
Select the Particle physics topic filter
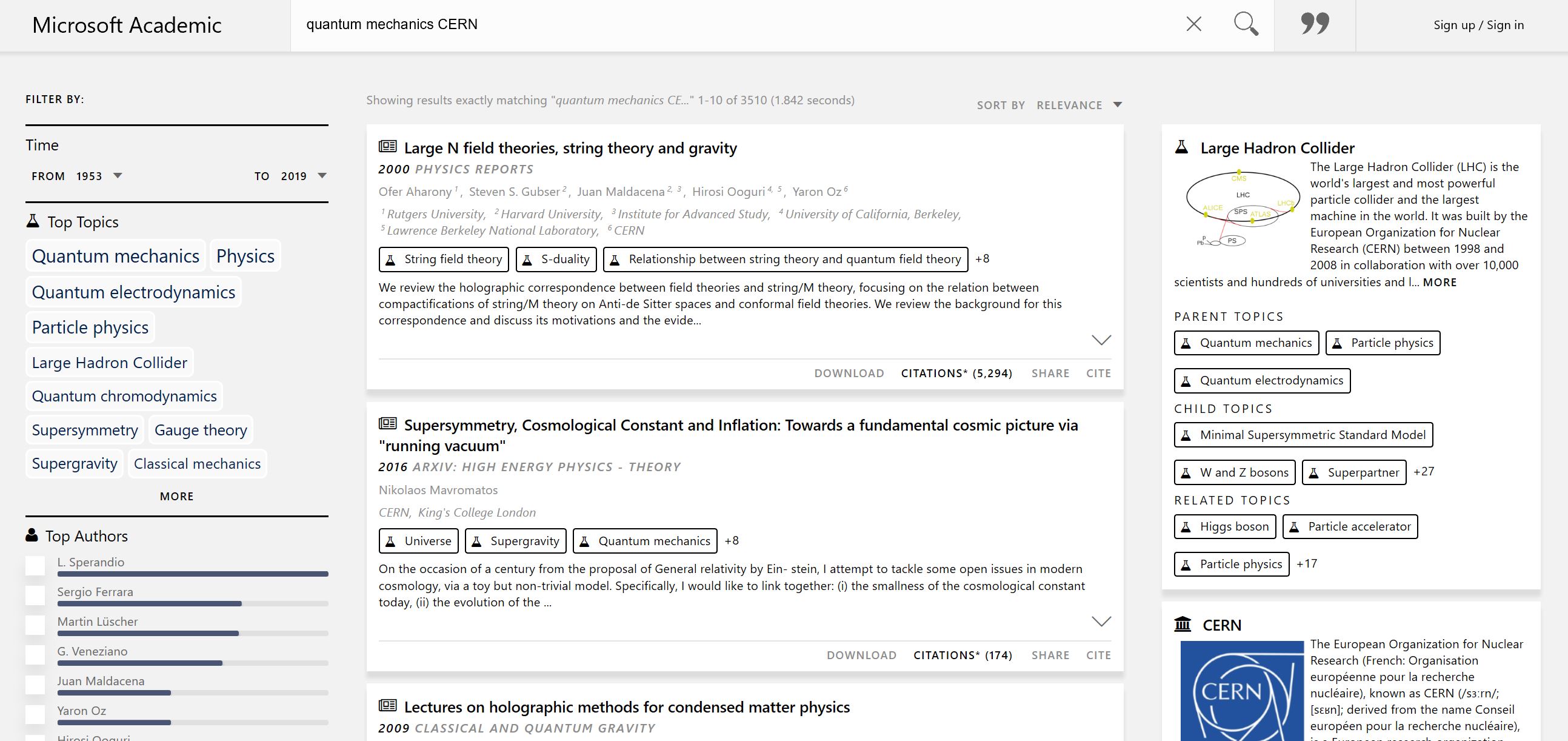coord(90,327)
